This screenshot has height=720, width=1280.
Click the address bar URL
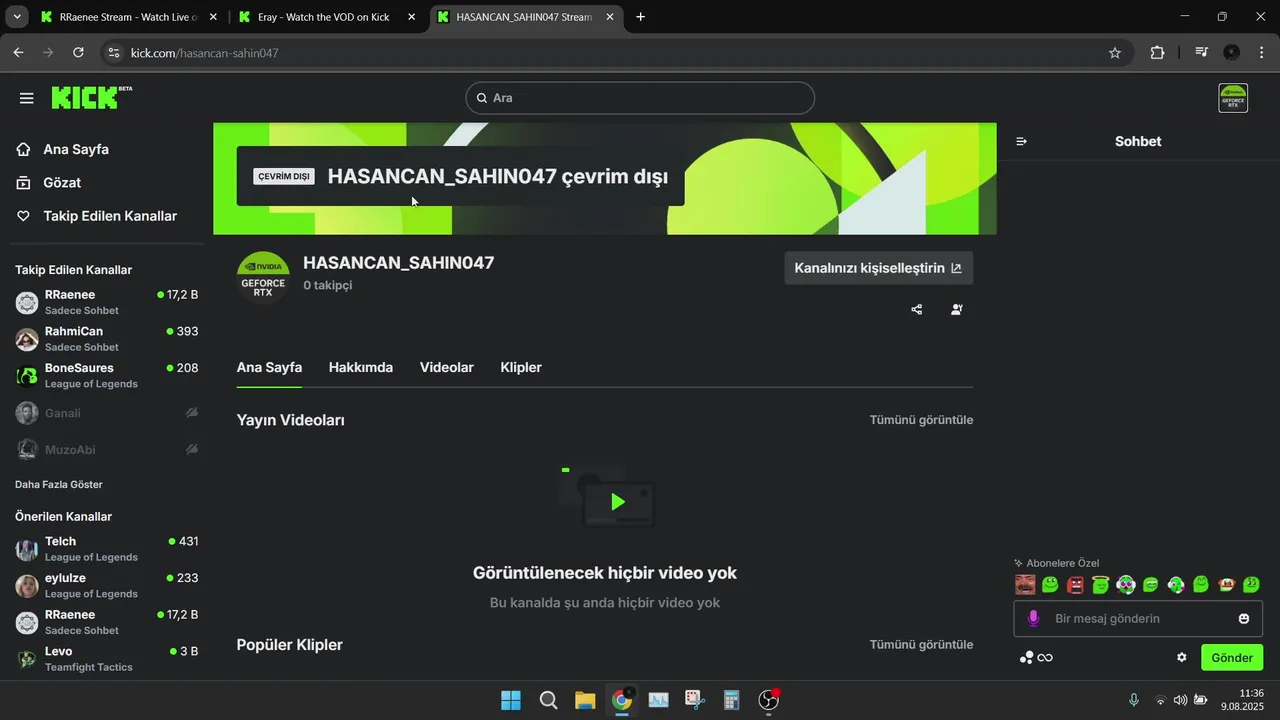(205, 53)
